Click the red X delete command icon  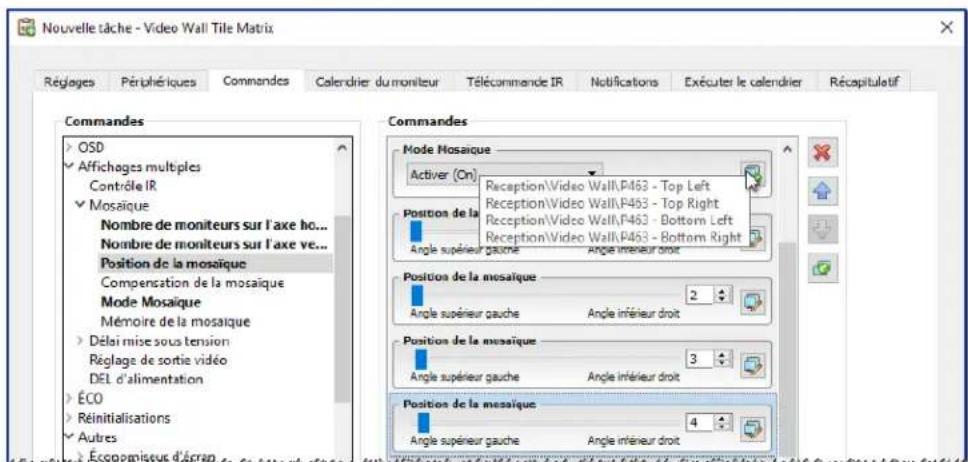[x=823, y=155]
